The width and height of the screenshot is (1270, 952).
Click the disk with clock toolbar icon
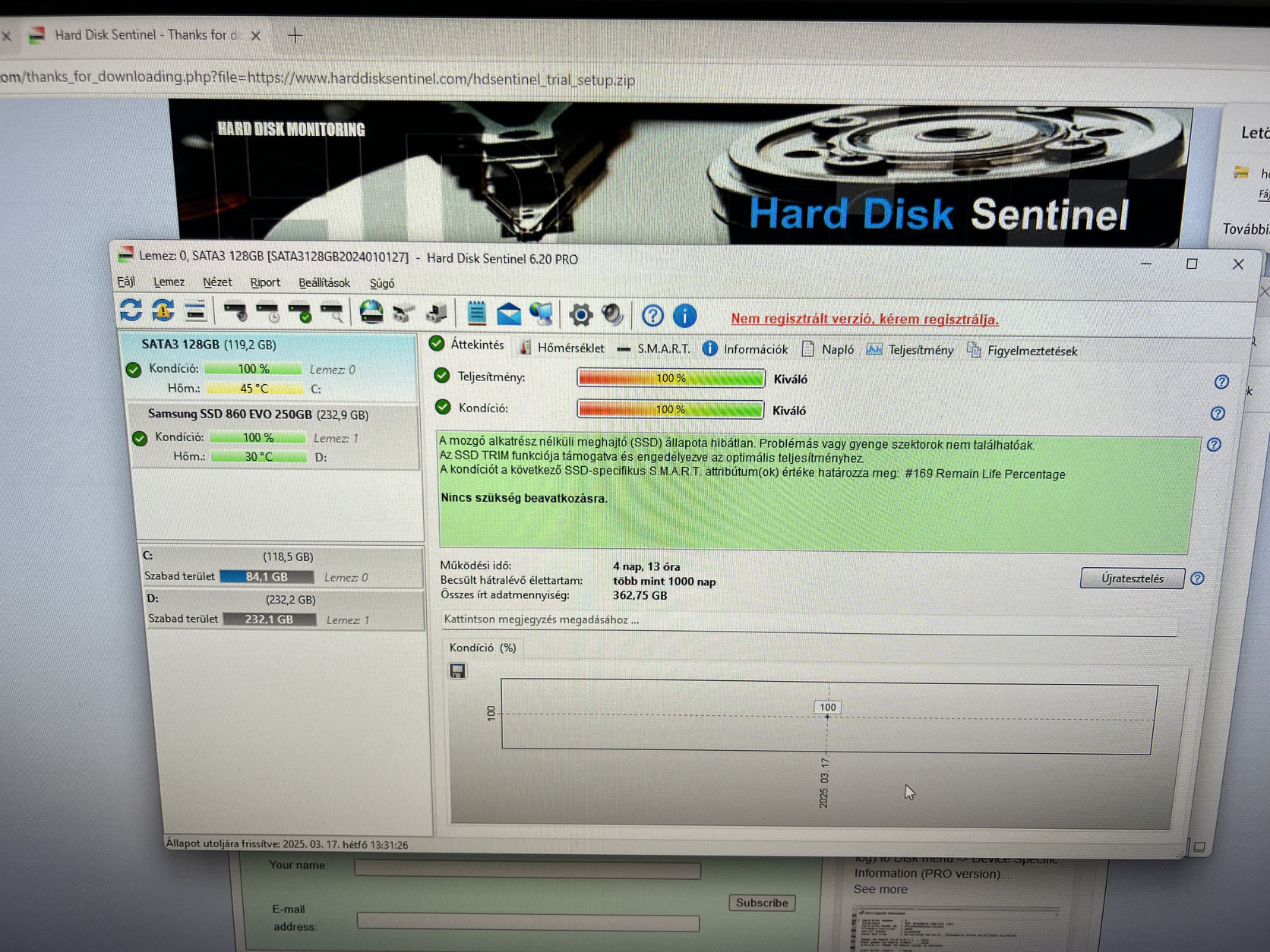pyautogui.click(x=268, y=311)
